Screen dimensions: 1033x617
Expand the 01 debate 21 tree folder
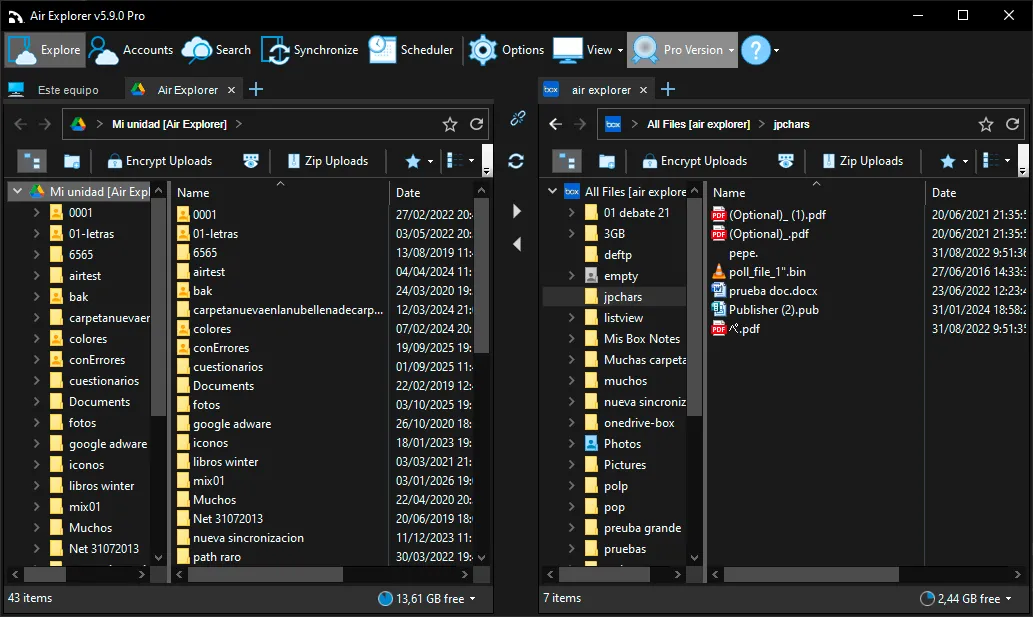(572, 213)
